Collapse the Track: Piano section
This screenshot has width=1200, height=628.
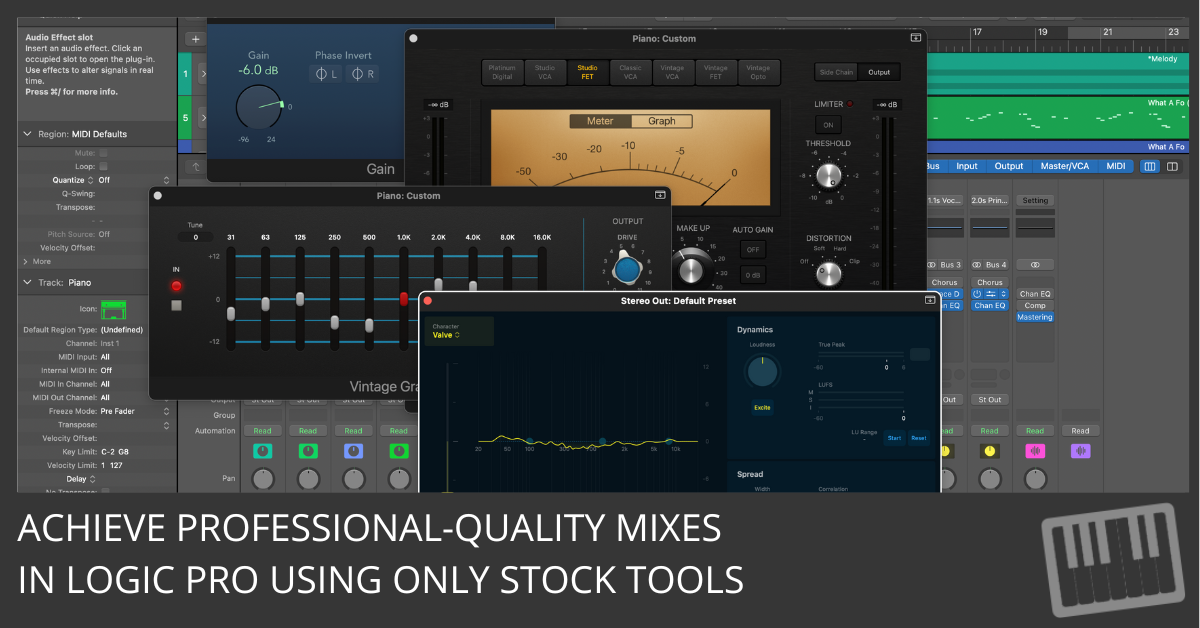coord(26,281)
